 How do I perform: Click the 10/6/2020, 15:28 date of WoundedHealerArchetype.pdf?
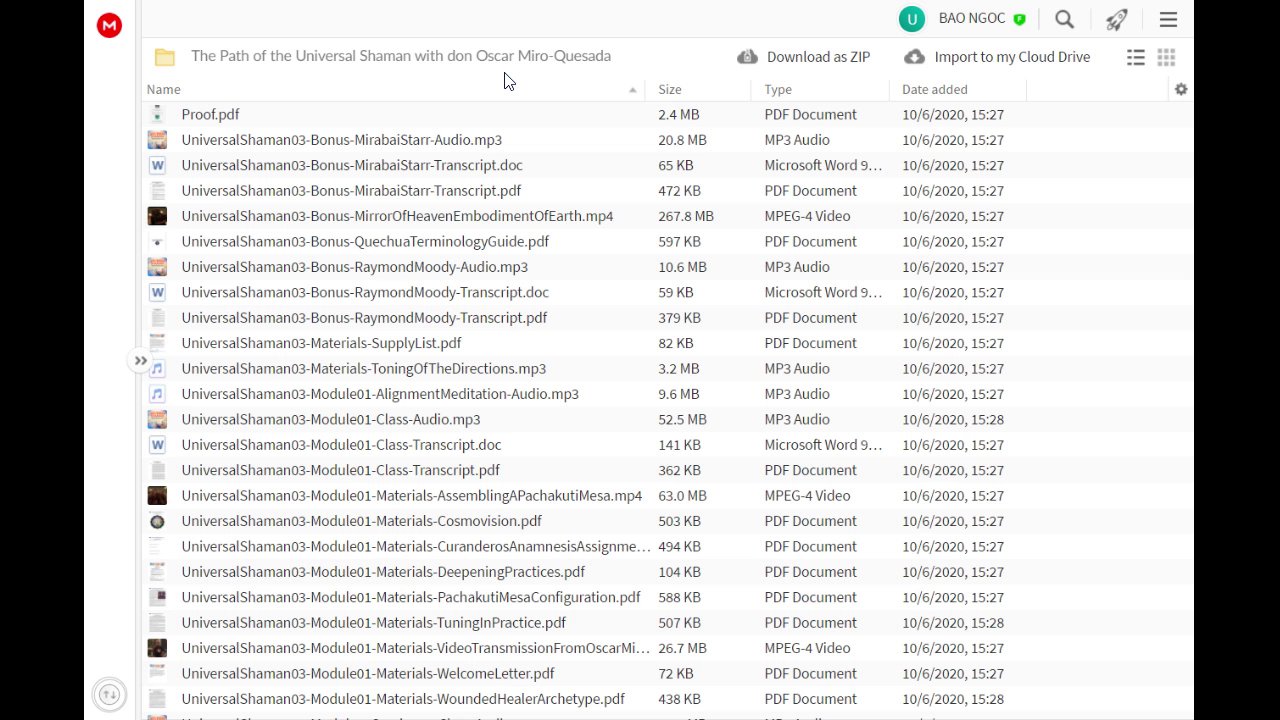(953, 699)
